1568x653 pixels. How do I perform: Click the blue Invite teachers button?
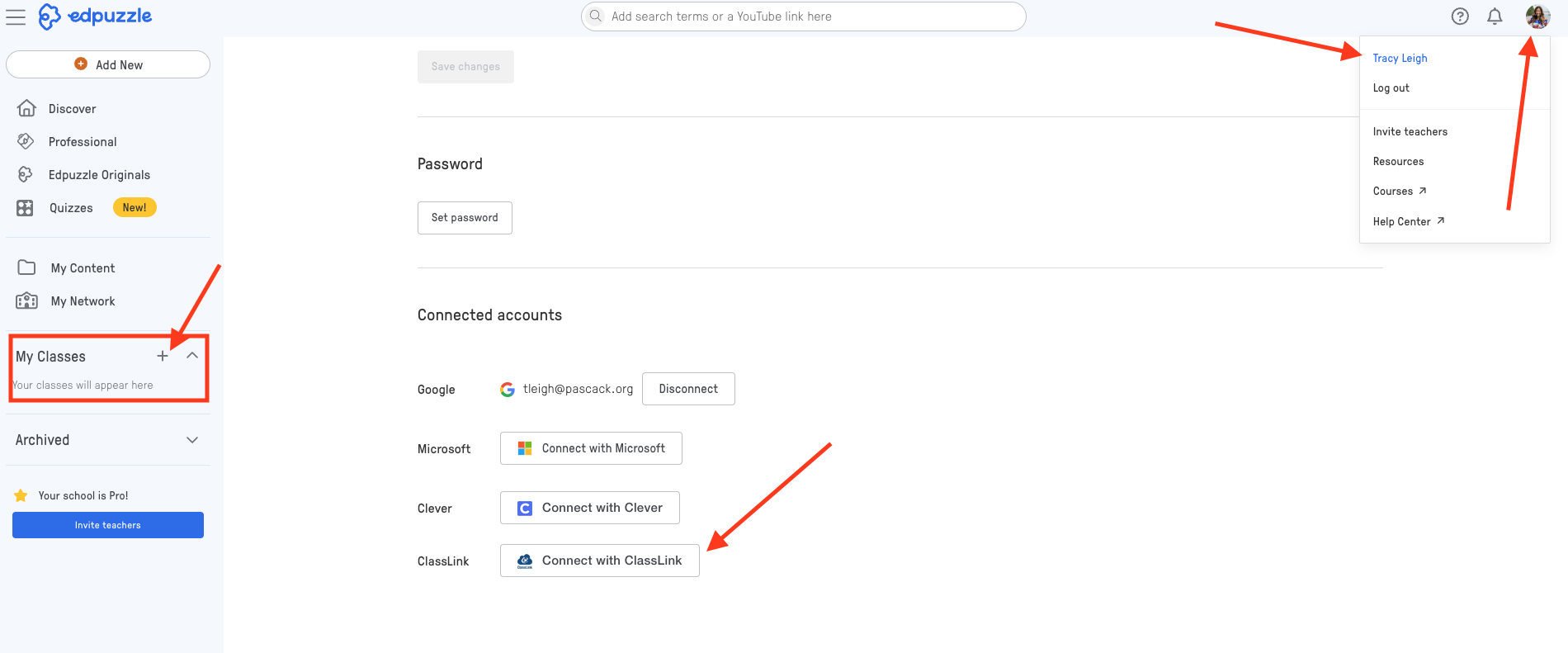point(108,525)
